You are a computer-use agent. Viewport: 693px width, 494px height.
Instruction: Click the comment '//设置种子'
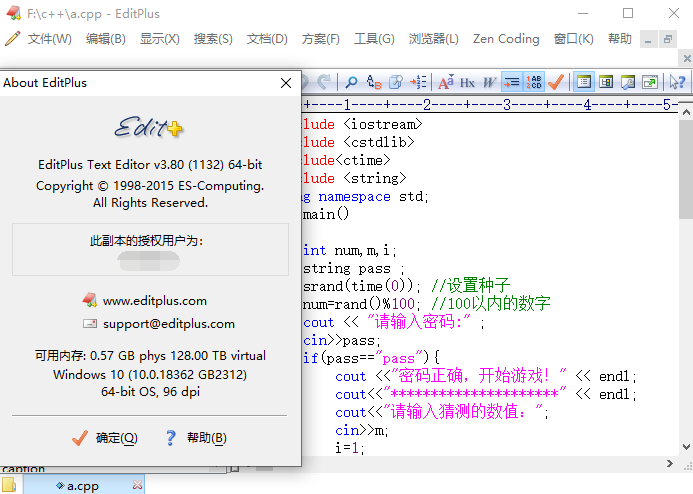471,286
